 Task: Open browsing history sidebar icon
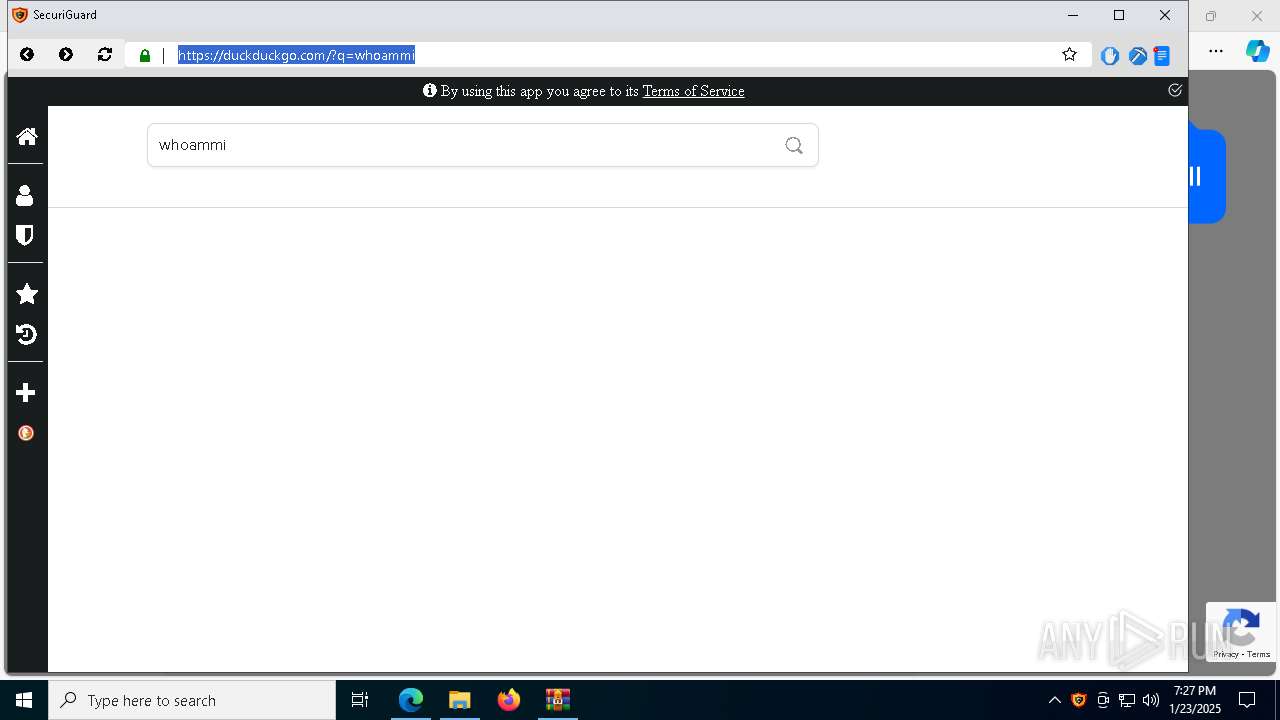click(x=26, y=334)
